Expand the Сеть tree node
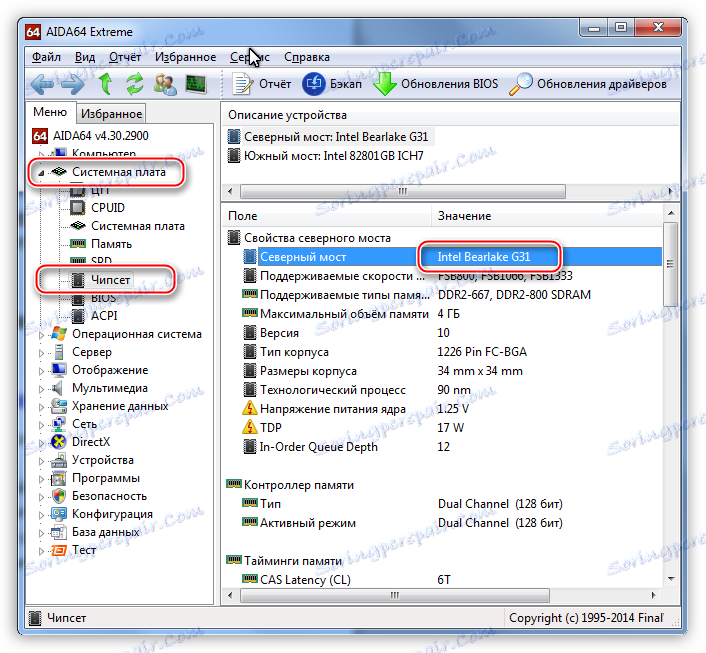Screen dimensions: 706x653 click(x=41, y=425)
